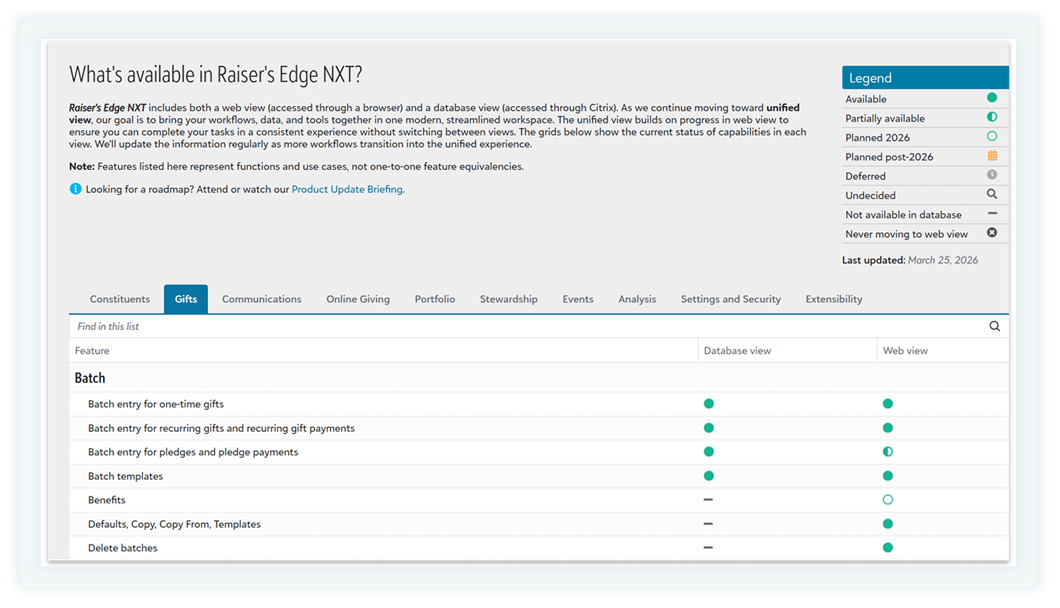Click the 'Available' legend label

[x=865, y=99]
